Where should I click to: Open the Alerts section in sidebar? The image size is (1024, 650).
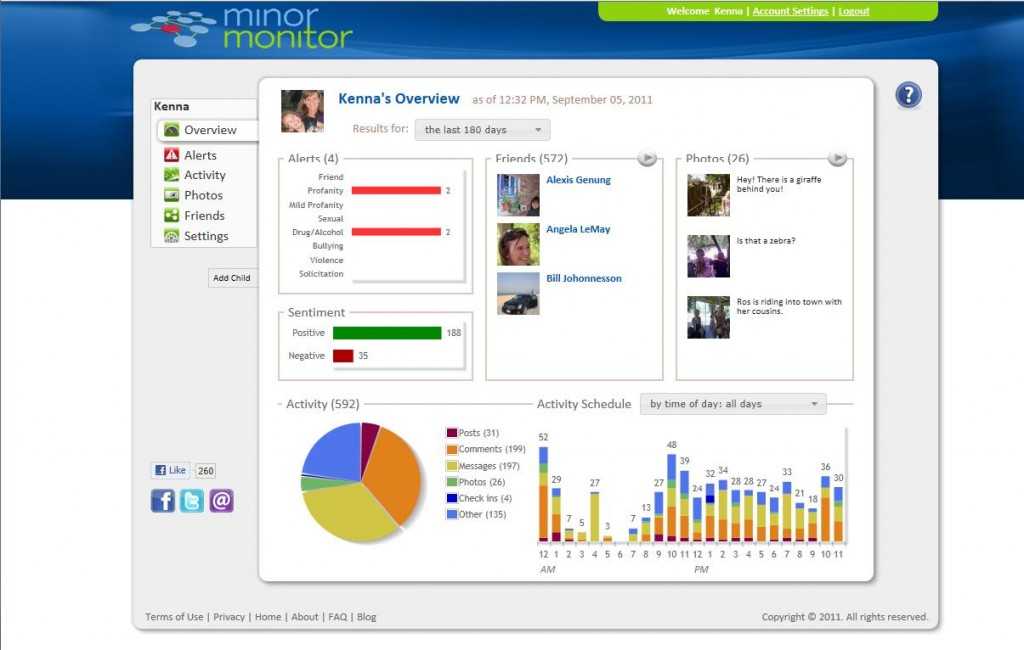(x=200, y=155)
